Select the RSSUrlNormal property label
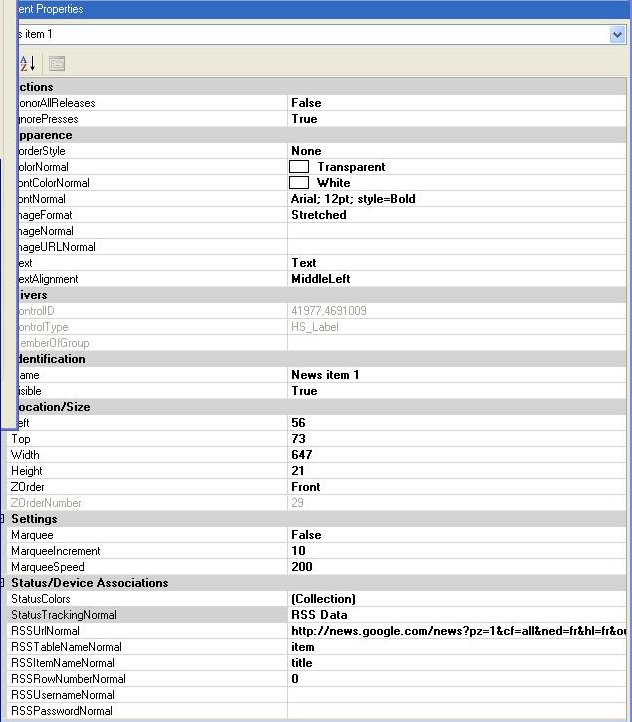This screenshot has width=632, height=722. coord(46,631)
